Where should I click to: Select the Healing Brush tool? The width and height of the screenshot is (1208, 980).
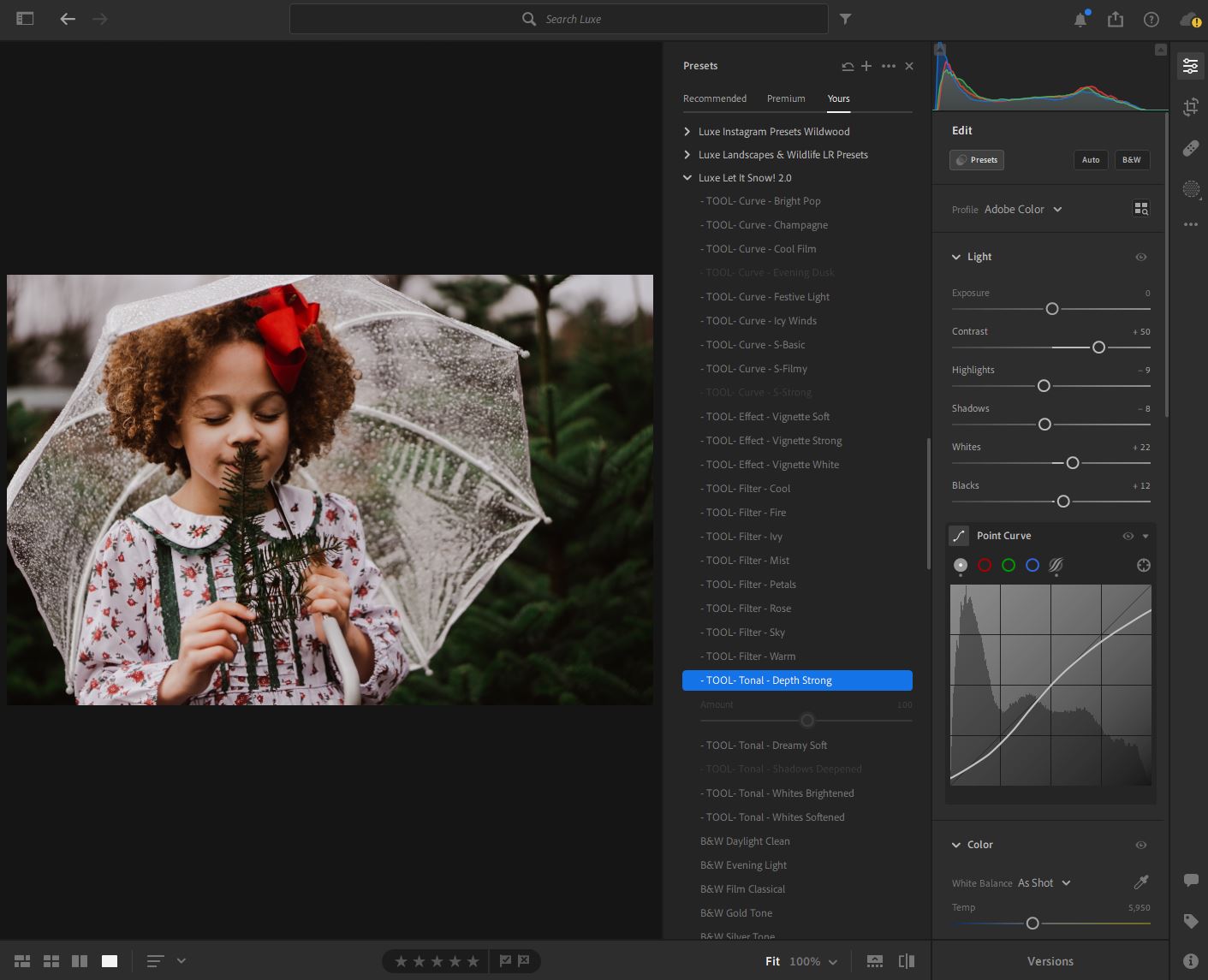(1190, 148)
